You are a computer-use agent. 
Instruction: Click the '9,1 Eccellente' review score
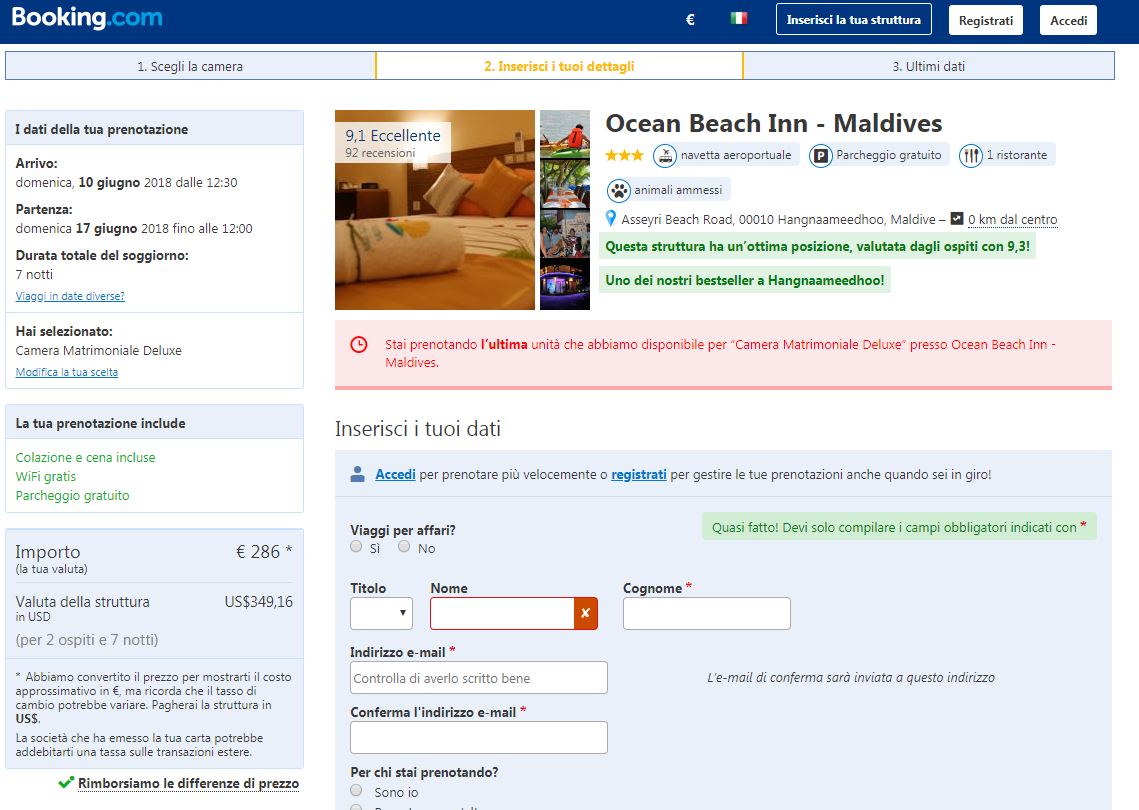pos(393,135)
